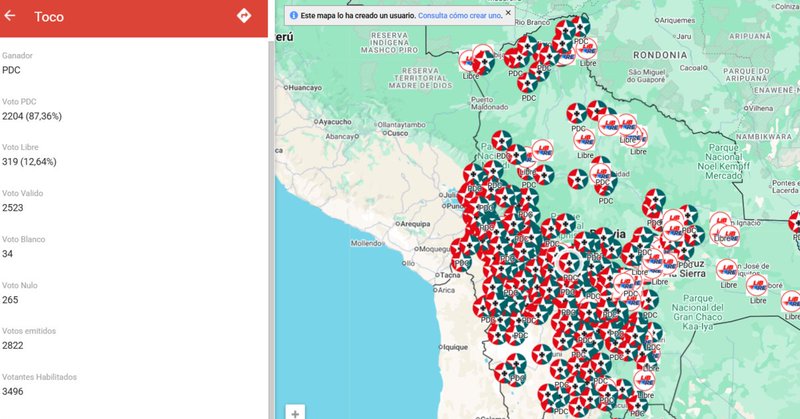The image size is (800, 419).
Task: Click the Voto Valido value 2523
Action: [13, 208]
